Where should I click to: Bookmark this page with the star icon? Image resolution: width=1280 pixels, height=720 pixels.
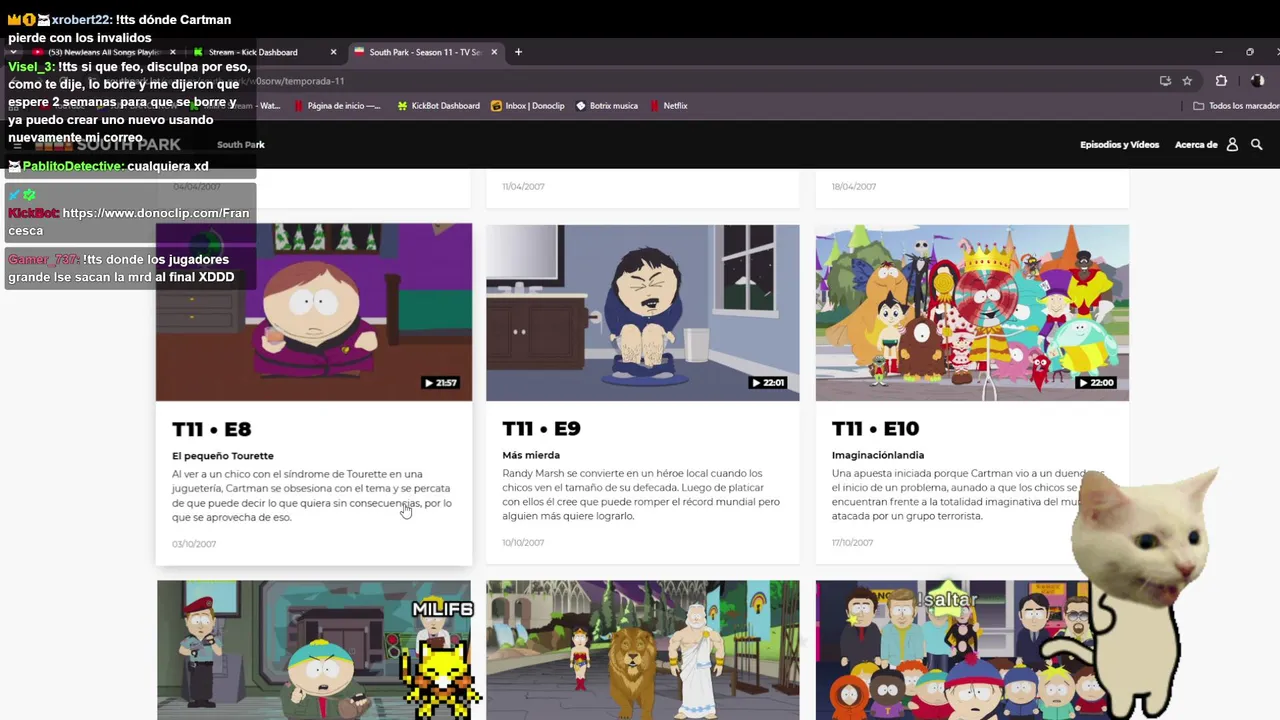[x=1187, y=81]
